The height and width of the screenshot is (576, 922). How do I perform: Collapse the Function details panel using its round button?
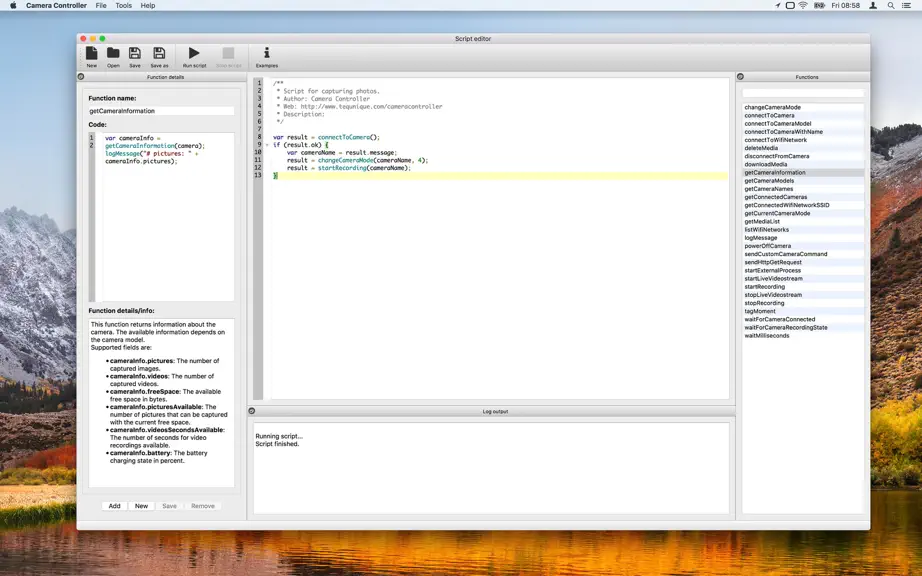click(x=81, y=76)
